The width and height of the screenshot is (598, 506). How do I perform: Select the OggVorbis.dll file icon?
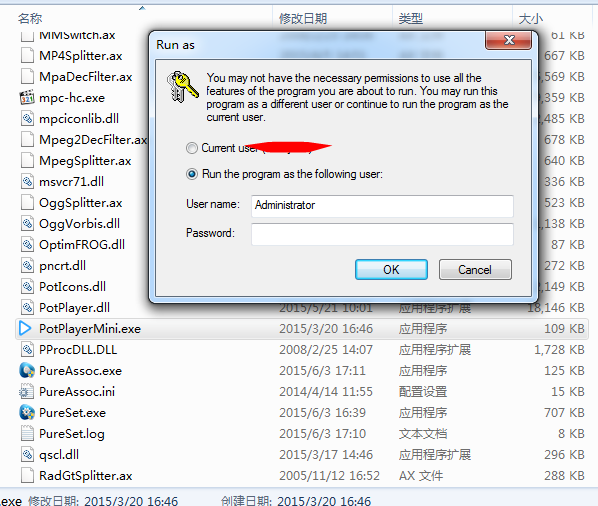(x=27, y=223)
